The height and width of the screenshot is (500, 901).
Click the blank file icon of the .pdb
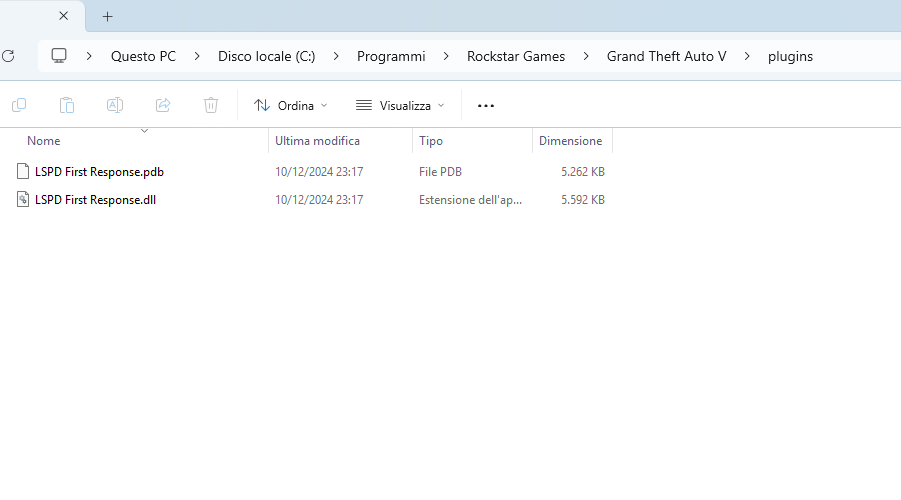(23, 171)
